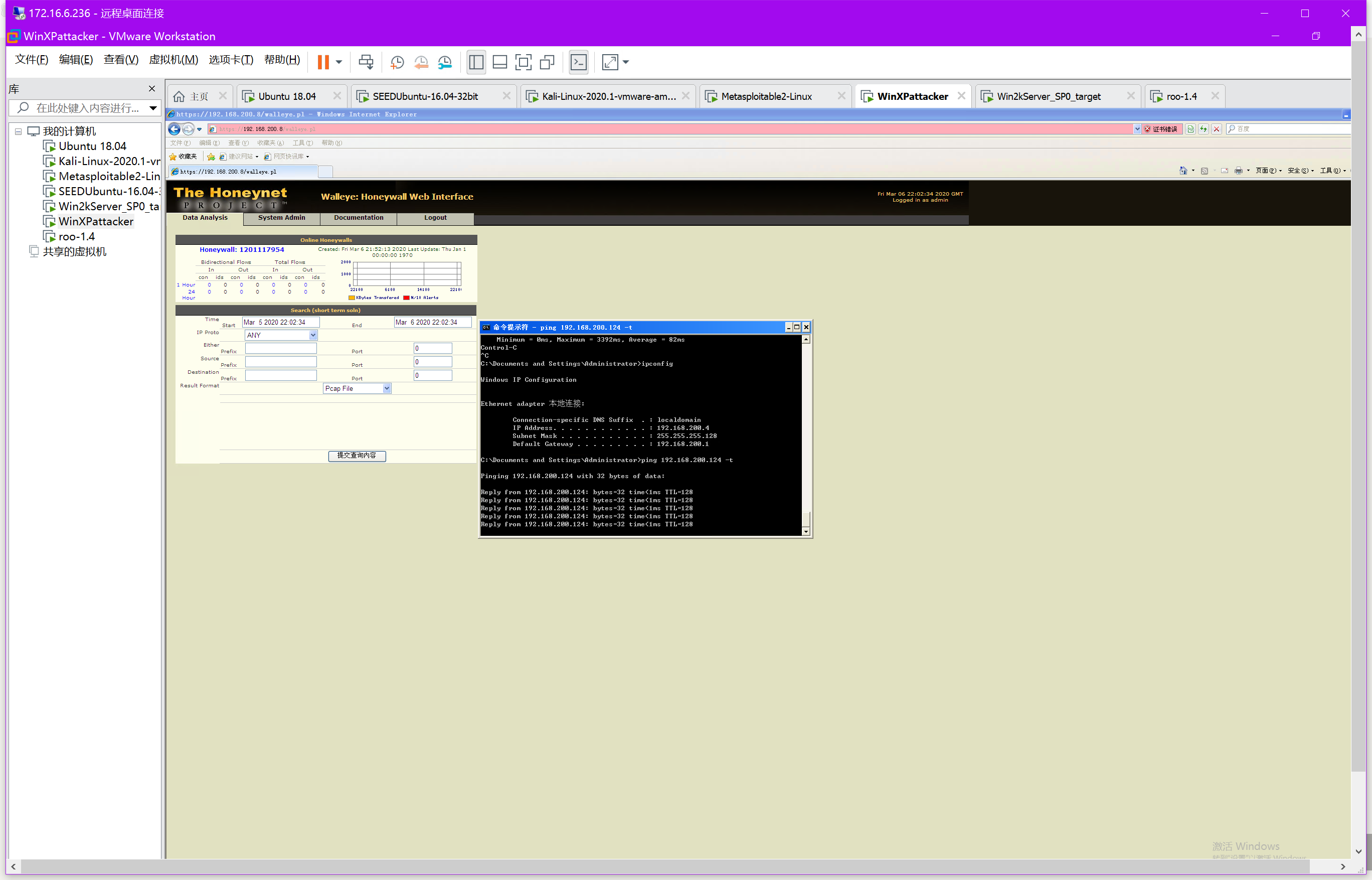This screenshot has height=880, width=1372.
Task: Click the IE compatibility view icon
Action: [x=1190, y=129]
